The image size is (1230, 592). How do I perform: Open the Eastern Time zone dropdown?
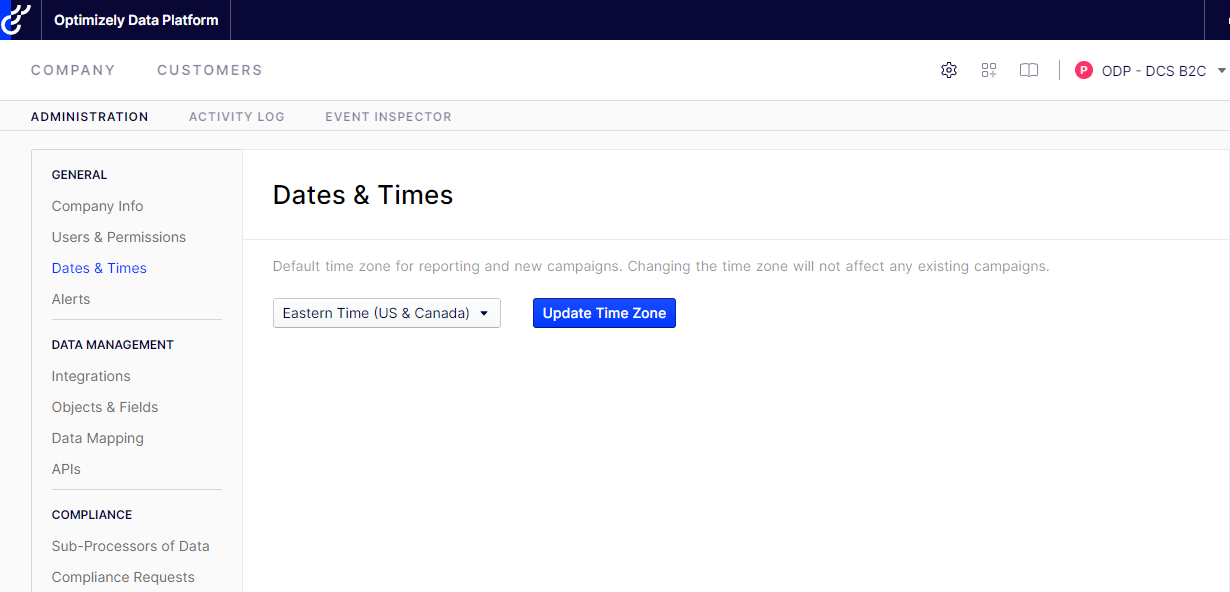[387, 313]
